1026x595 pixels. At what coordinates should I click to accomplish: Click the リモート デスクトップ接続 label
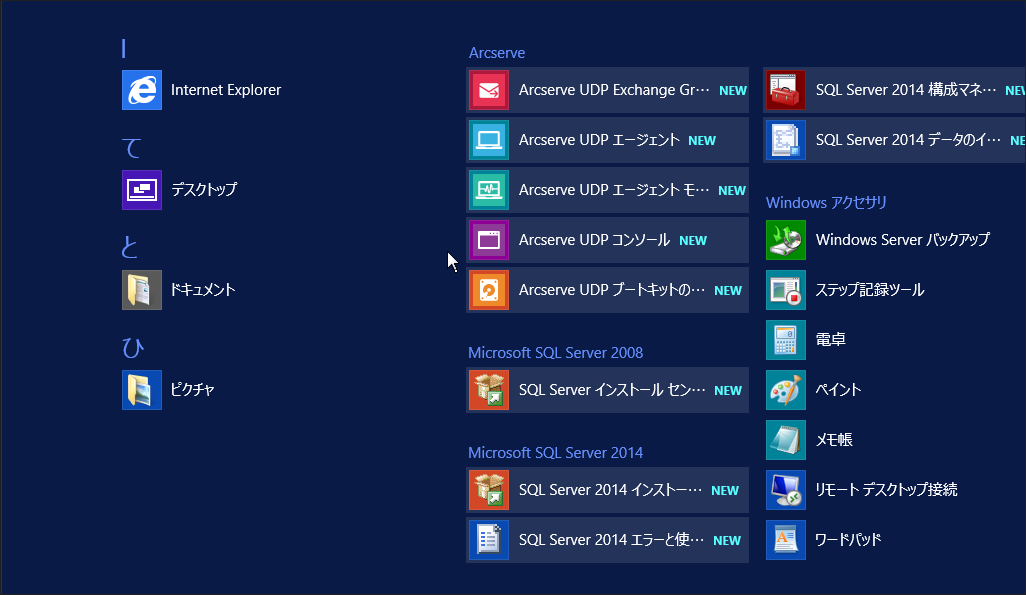(x=886, y=490)
